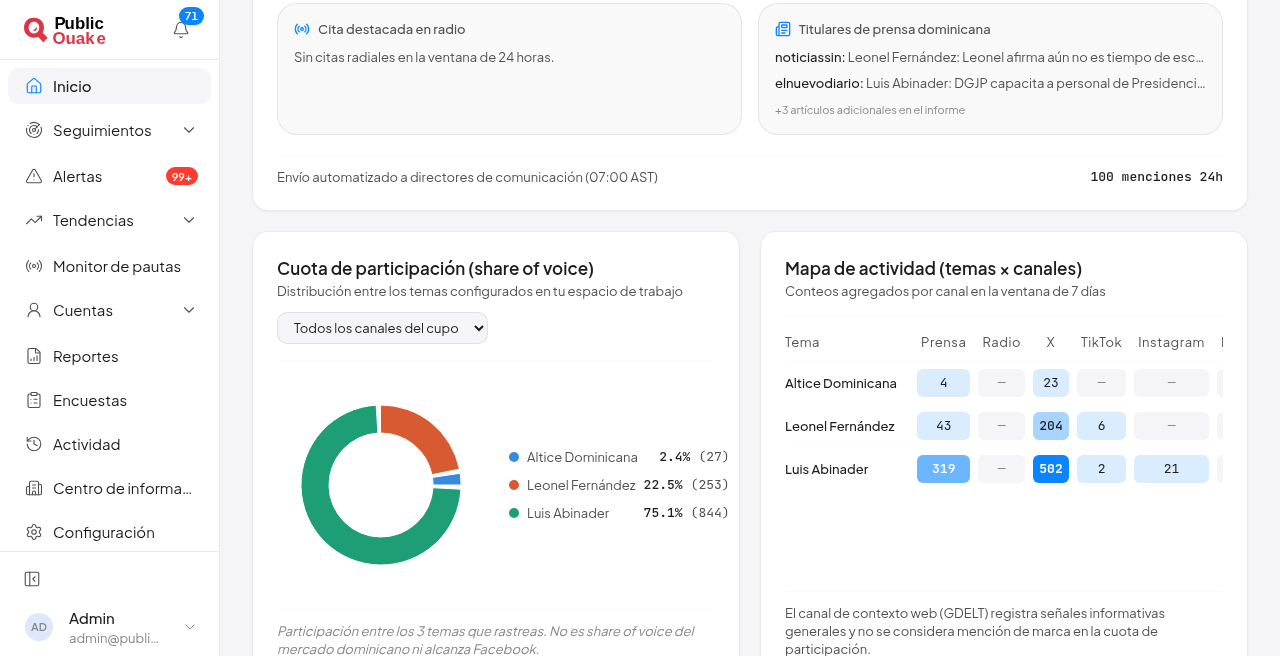Click the Actividad history clock icon
Viewport: 1280px width, 656px height.
point(34,444)
